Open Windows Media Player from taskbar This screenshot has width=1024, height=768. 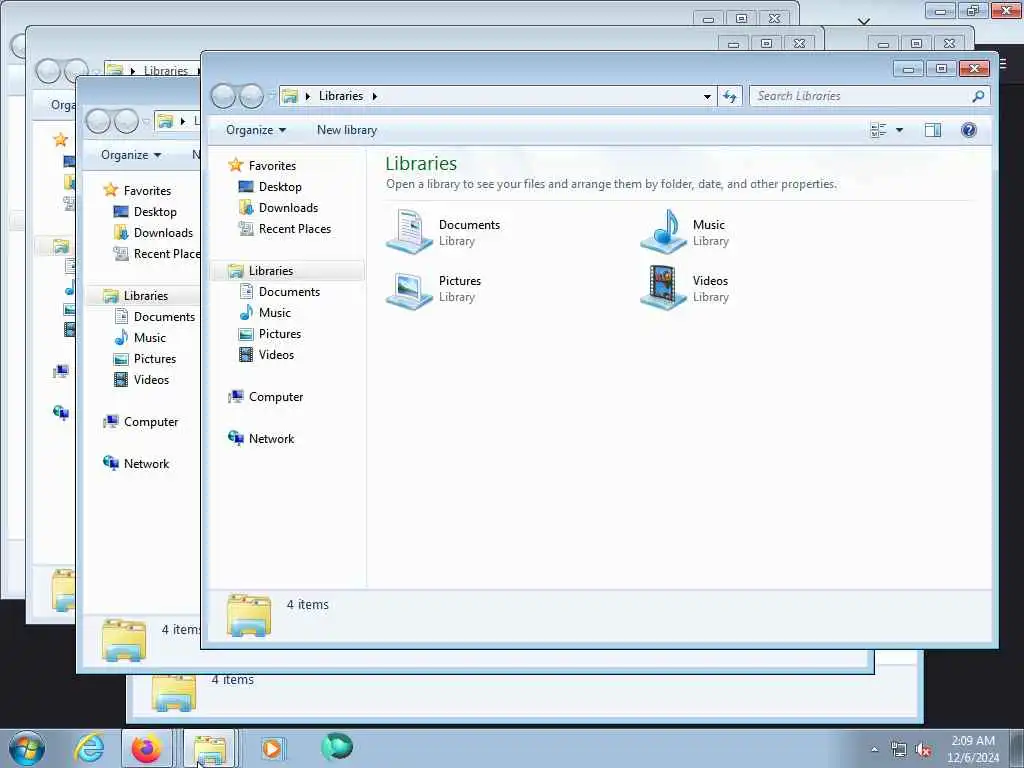tap(272, 748)
